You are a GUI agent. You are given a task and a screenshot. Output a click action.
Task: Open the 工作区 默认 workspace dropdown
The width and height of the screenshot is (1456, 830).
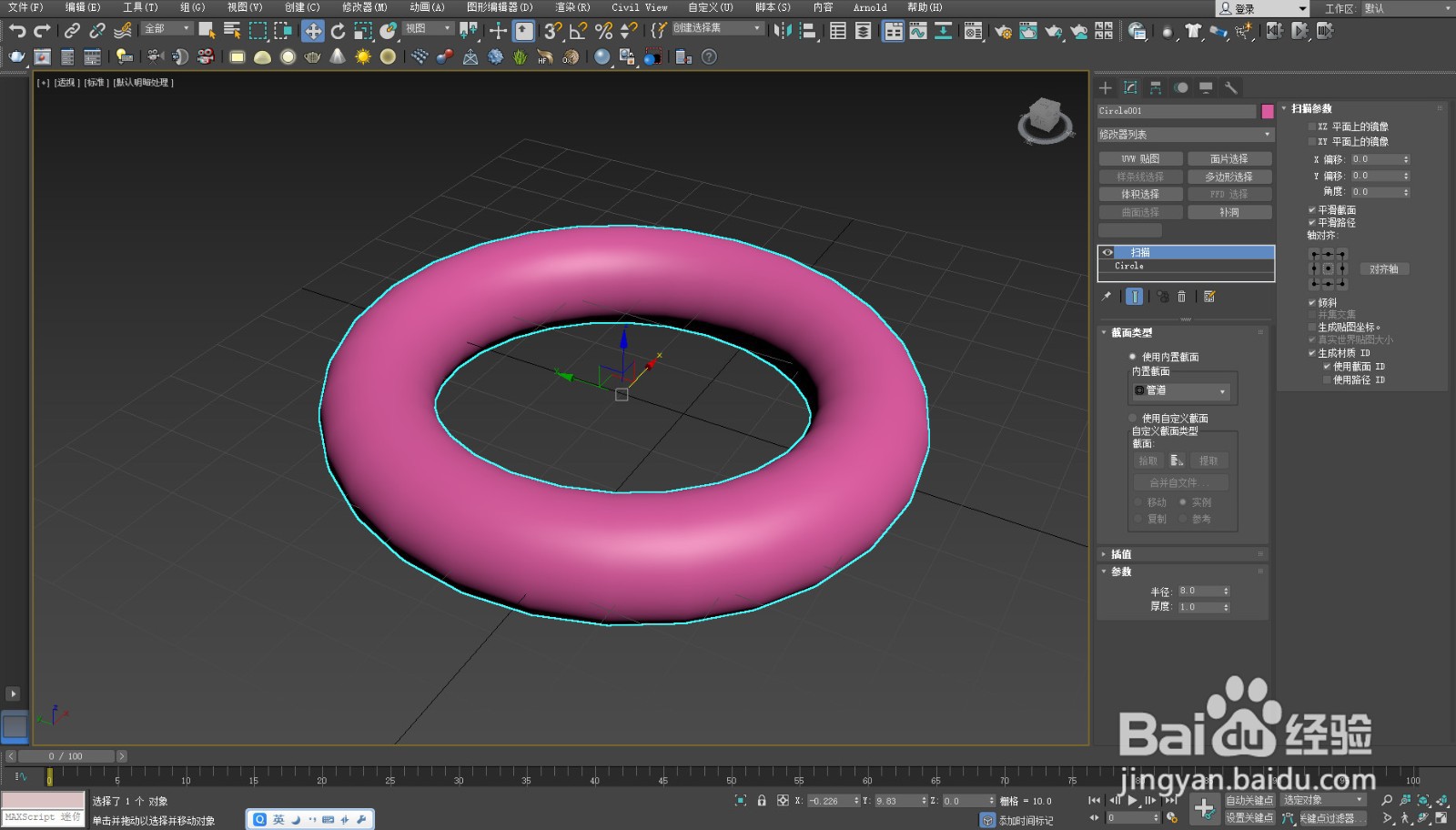click(x=1407, y=8)
